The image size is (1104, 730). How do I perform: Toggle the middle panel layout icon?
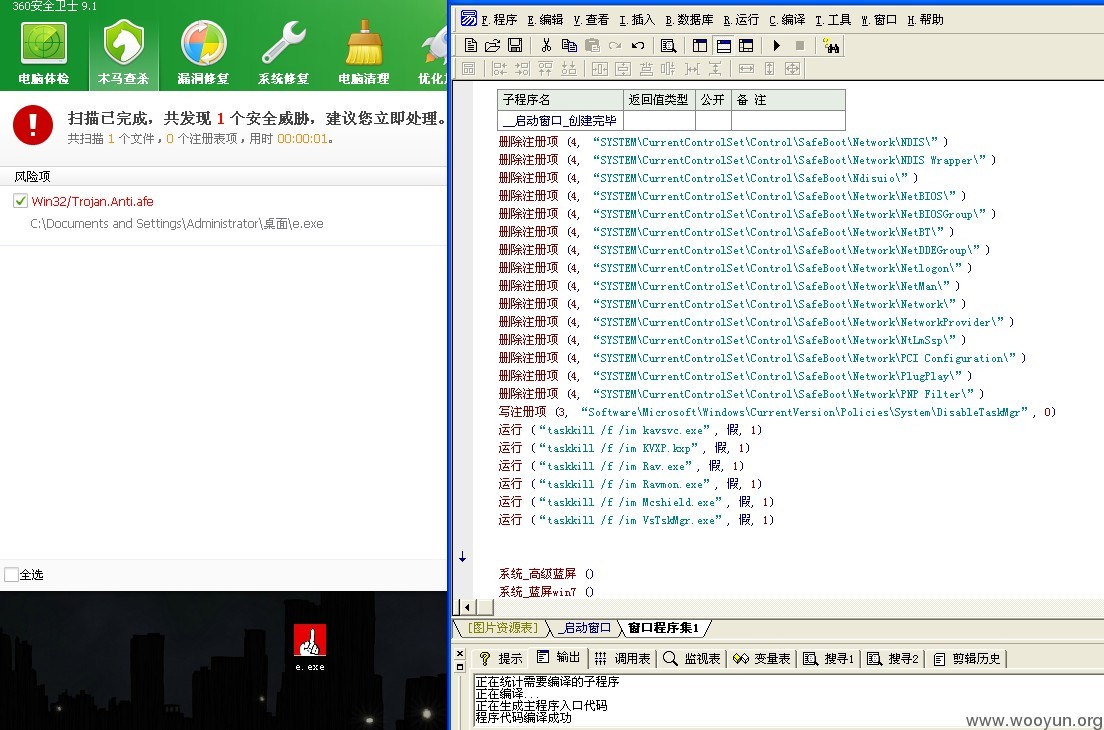pyautogui.click(x=723, y=46)
